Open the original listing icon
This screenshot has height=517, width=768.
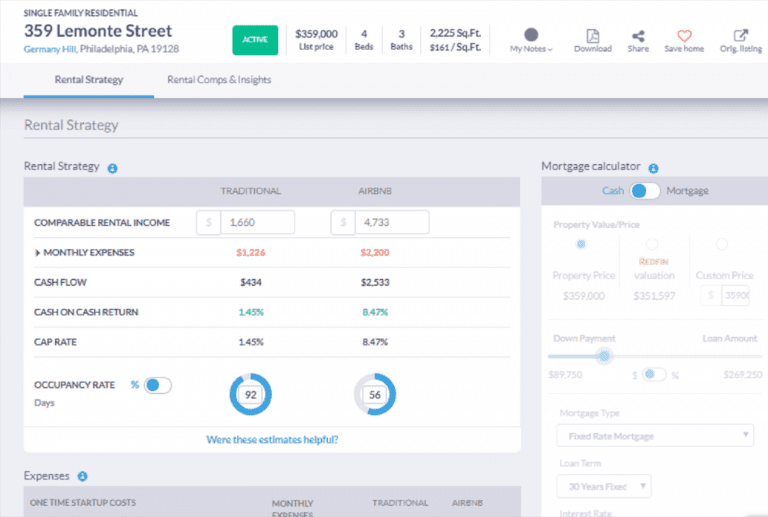pyautogui.click(x=741, y=35)
